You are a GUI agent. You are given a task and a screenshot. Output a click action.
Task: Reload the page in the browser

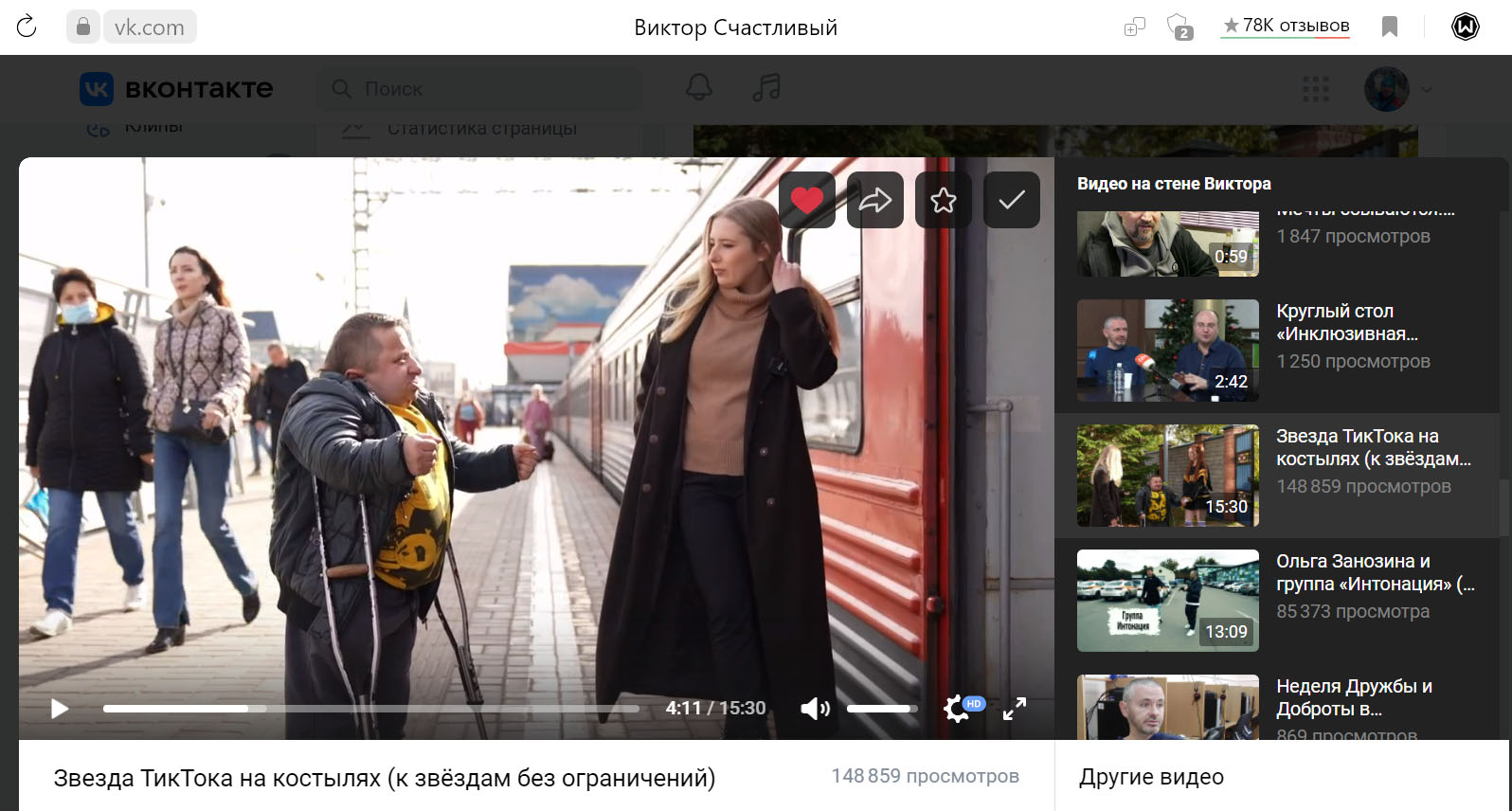27,27
